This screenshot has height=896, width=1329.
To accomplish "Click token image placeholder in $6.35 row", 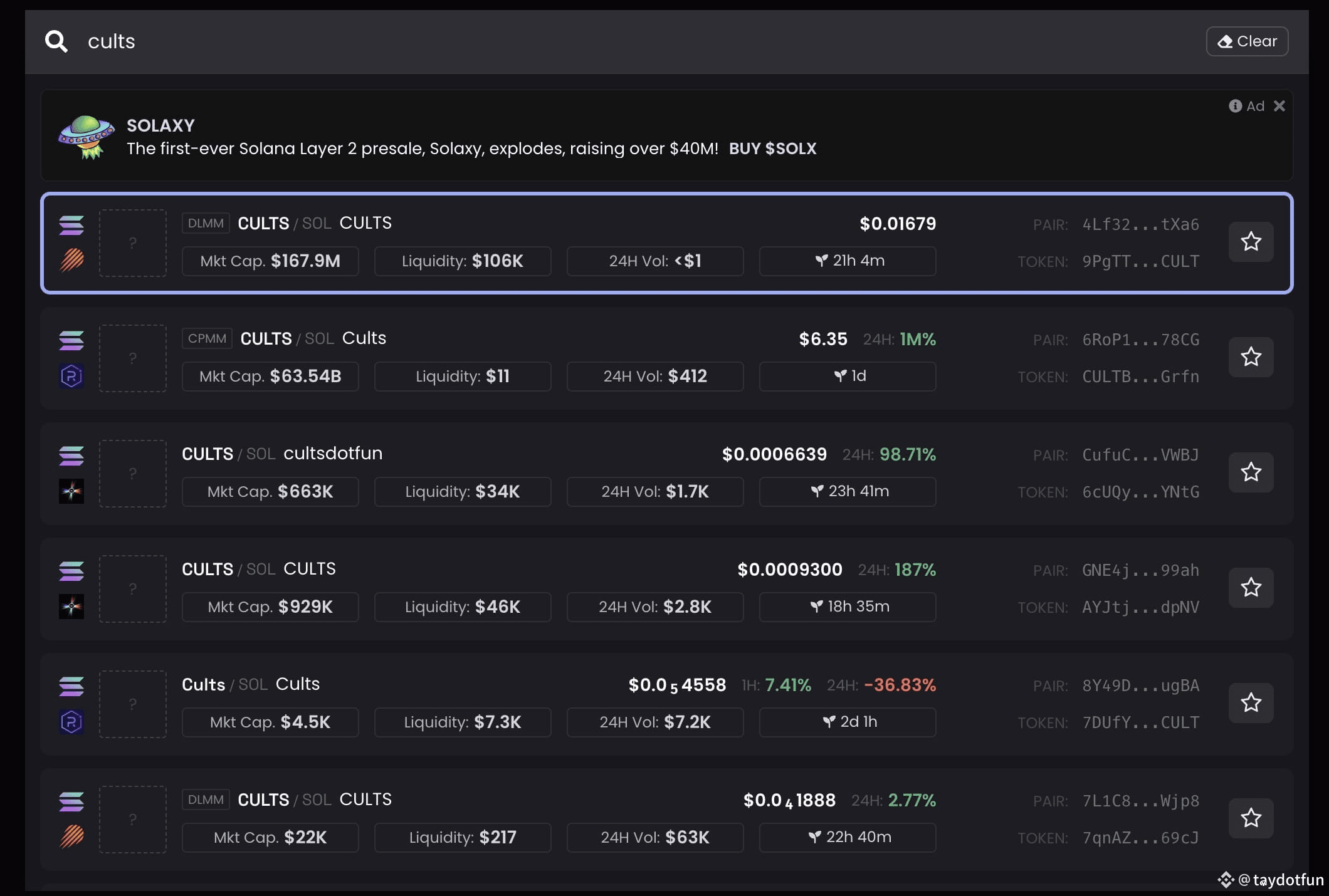I will click(133, 358).
